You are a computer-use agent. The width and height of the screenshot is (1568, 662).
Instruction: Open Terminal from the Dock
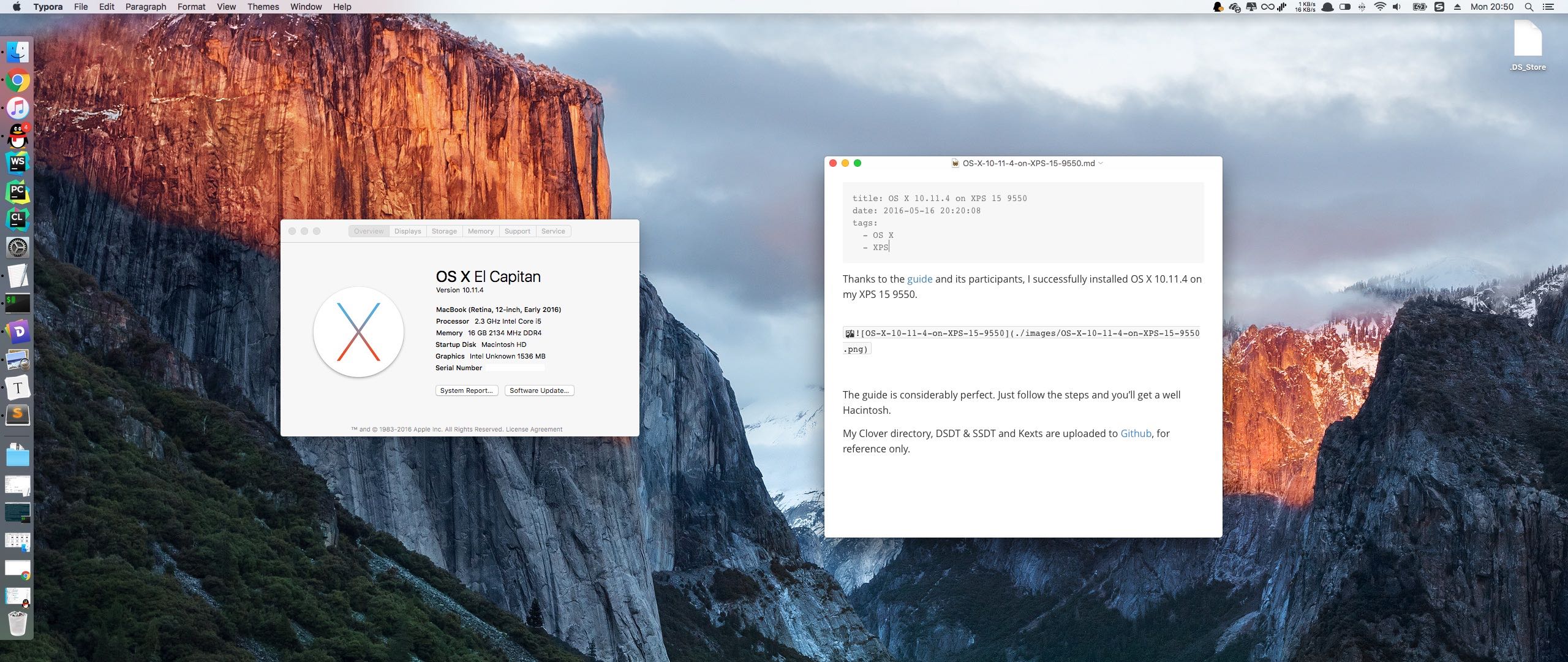[x=18, y=303]
